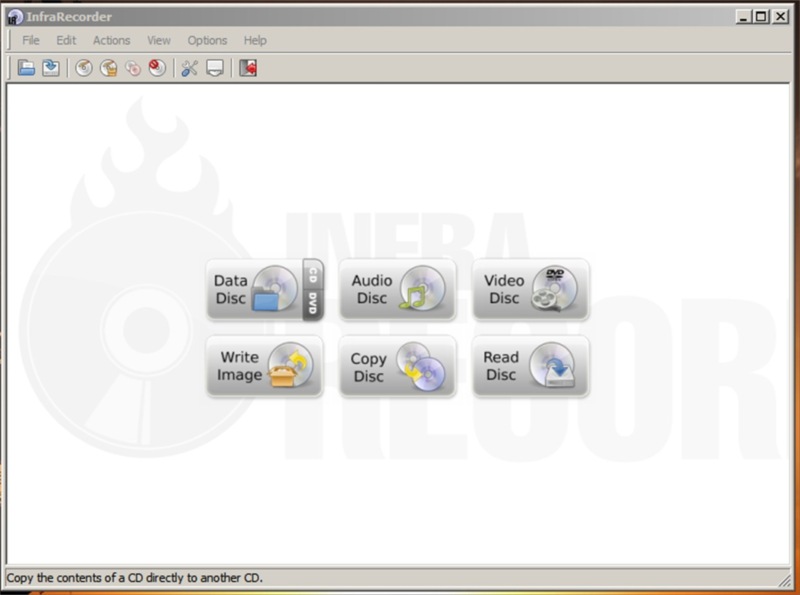Screen dimensions: 800x595
Task: Open the devices icon in the toolbar
Action: (215, 68)
